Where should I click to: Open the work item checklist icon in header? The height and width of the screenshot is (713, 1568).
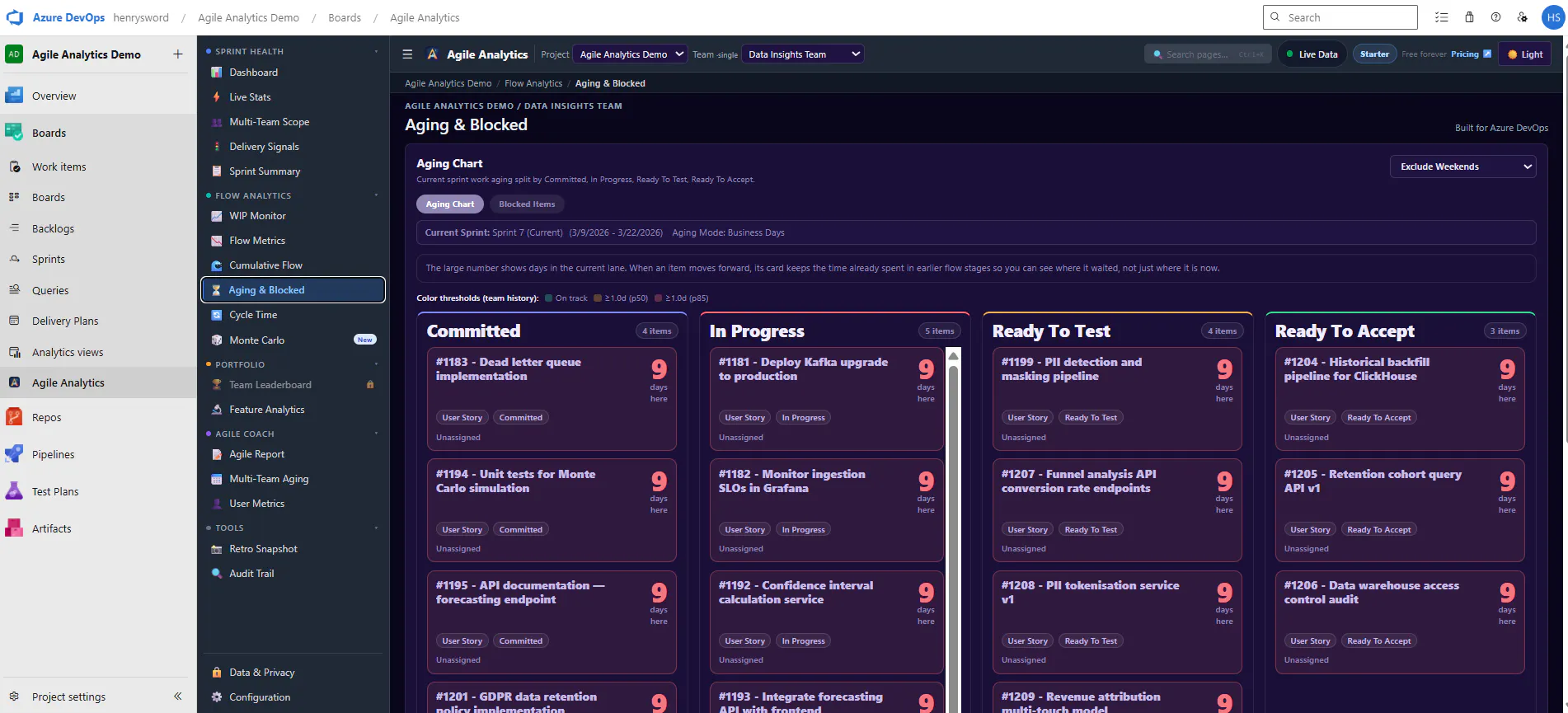click(x=1441, y=17)
